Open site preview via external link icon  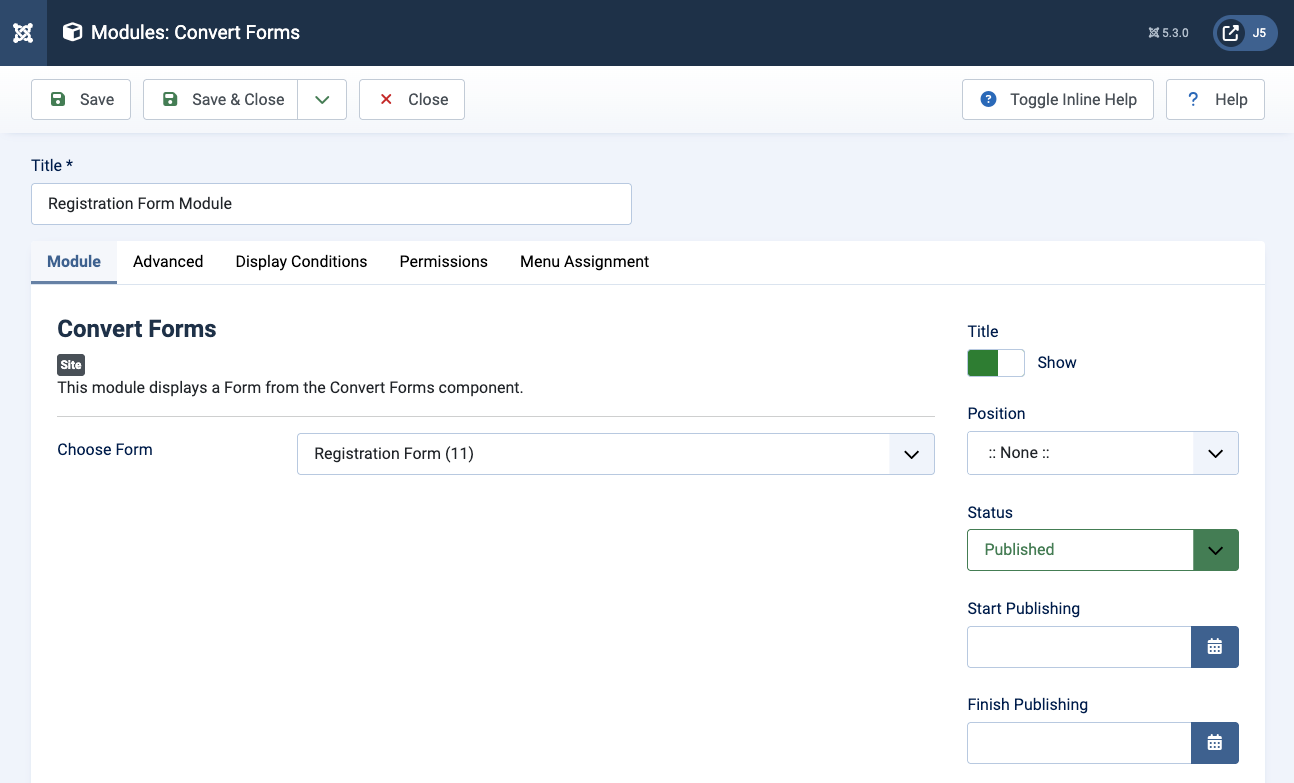1231,33
